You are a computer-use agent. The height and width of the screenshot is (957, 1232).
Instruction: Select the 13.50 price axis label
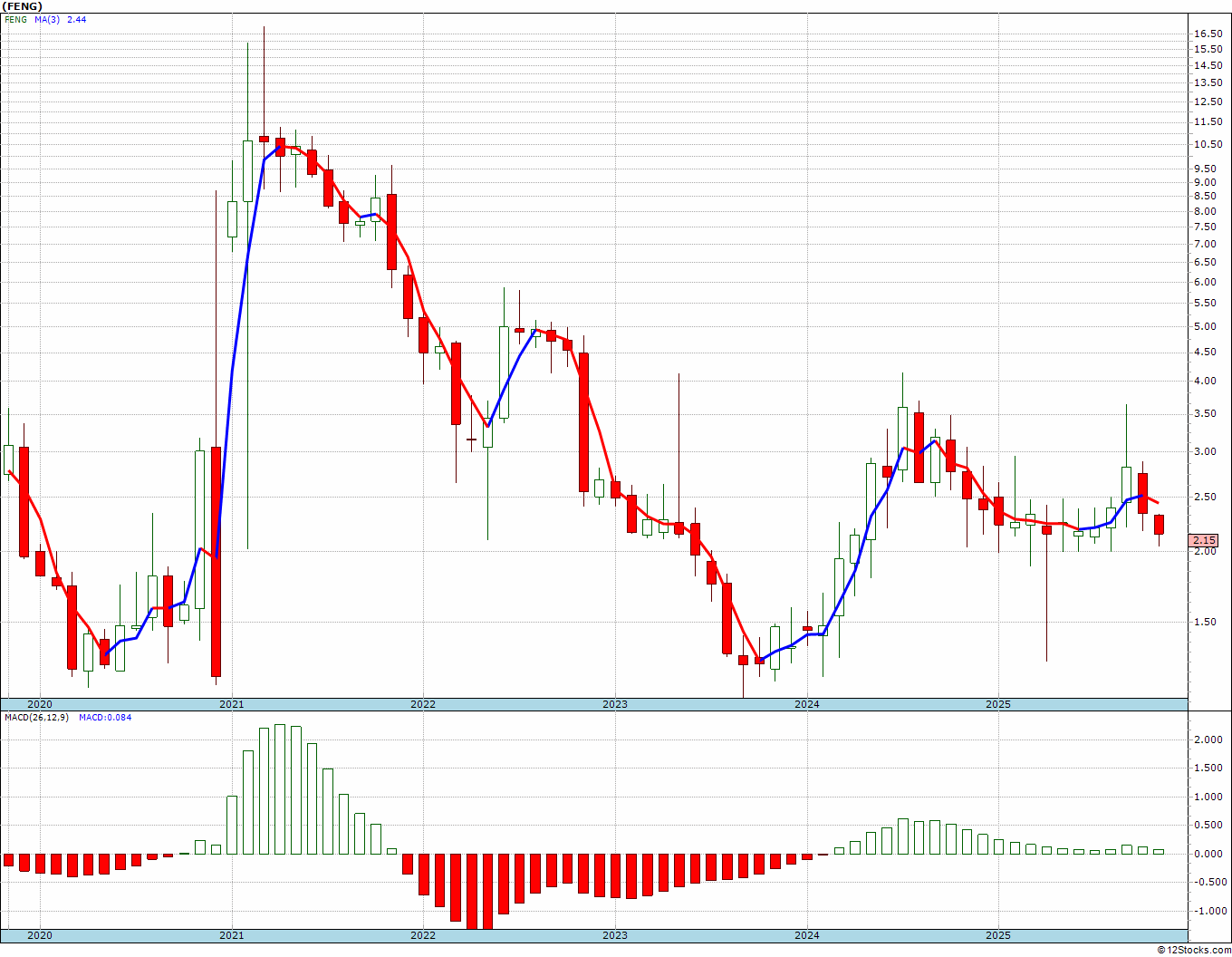point(1208,82)
